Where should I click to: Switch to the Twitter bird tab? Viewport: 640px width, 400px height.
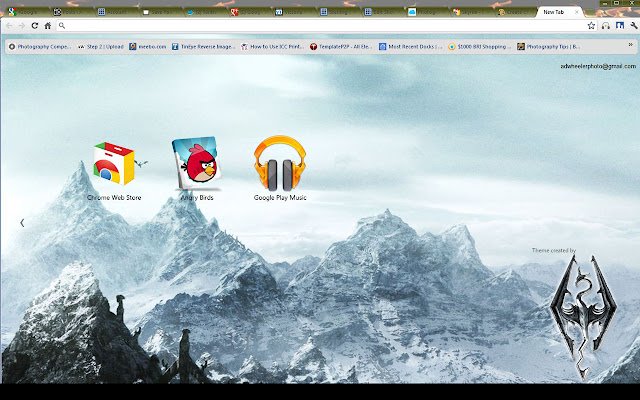pyautogui.click(x=205, y=12)
